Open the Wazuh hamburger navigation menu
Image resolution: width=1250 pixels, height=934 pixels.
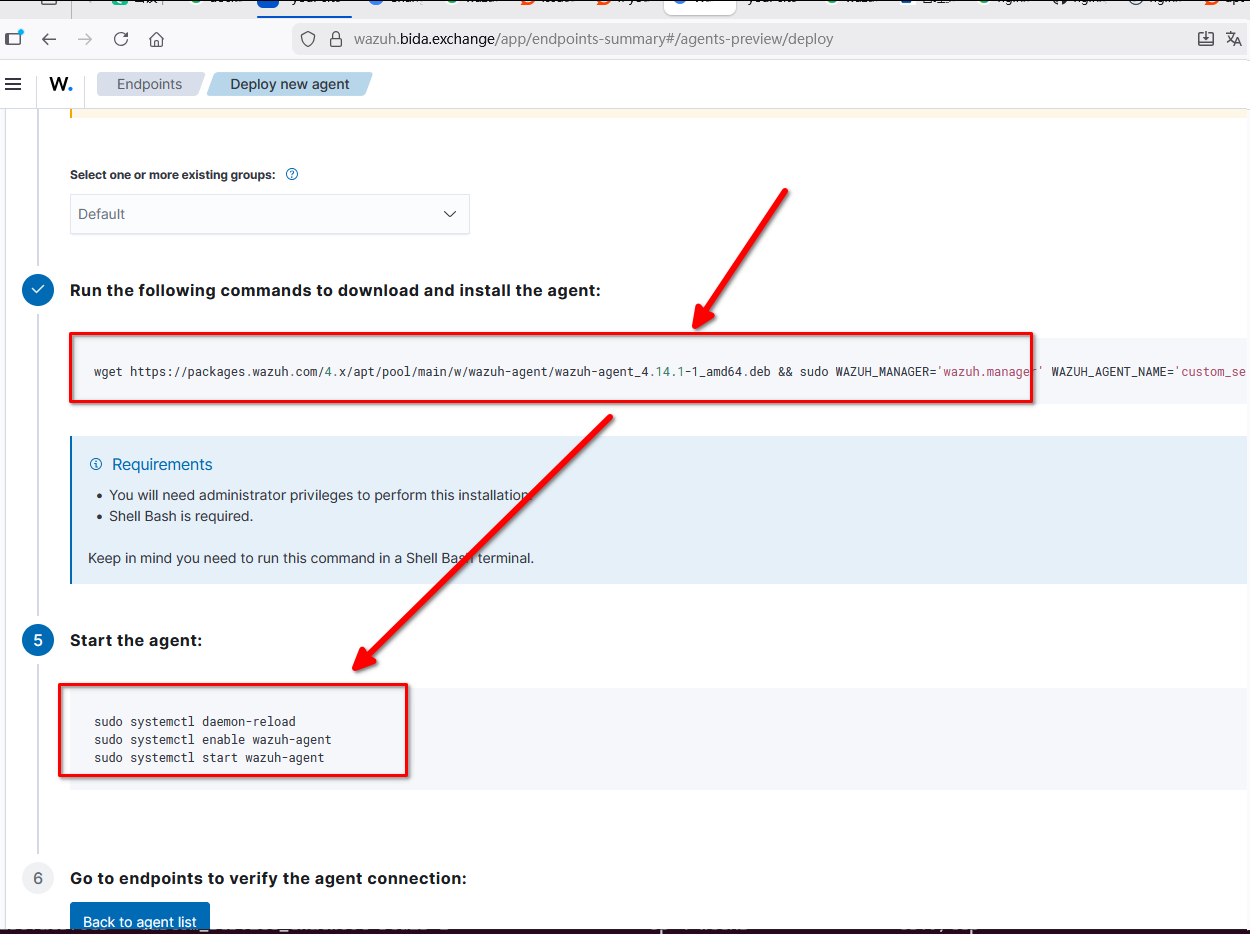(13, 84)
